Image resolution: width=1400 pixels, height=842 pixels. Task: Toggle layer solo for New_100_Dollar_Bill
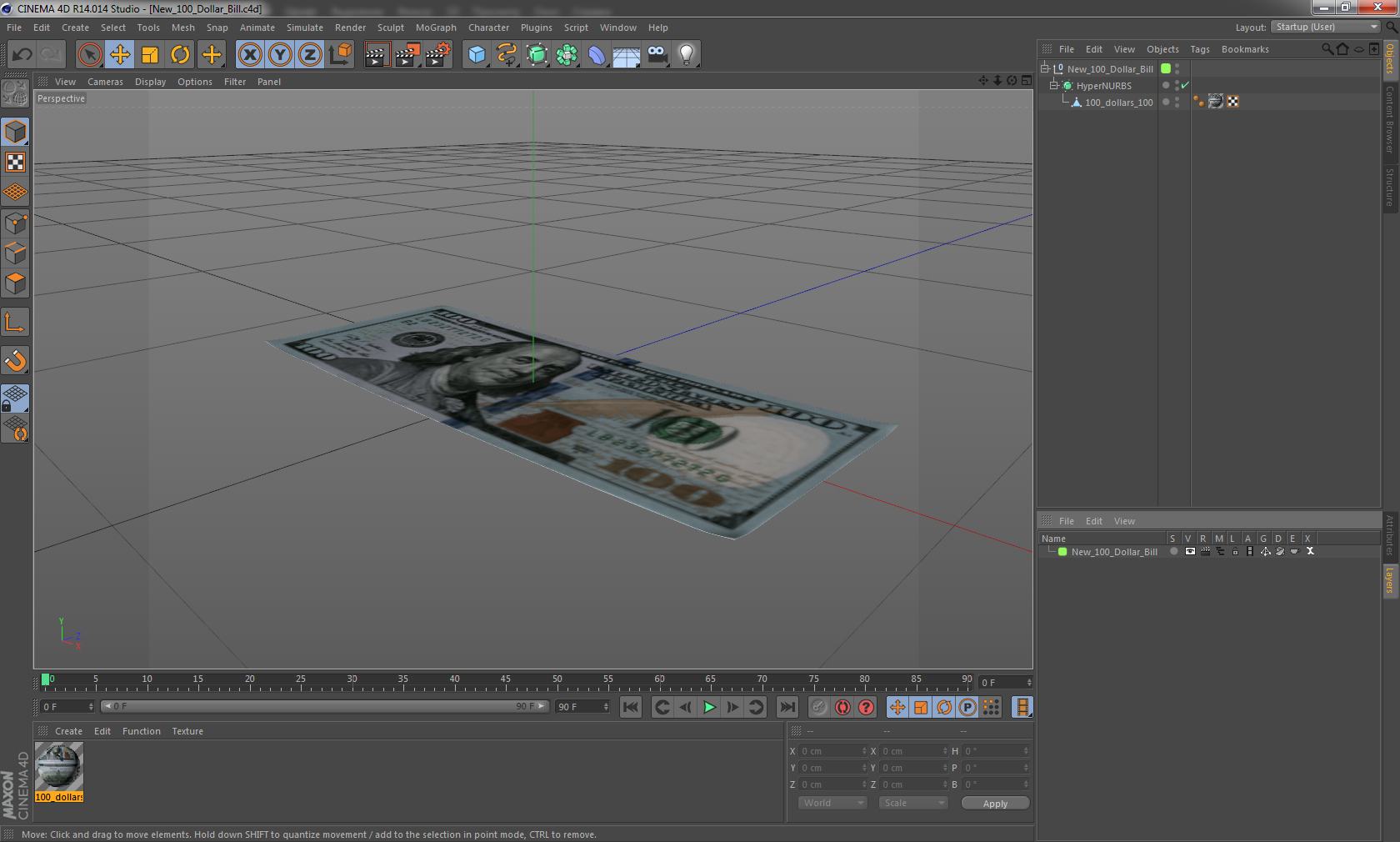pyautogui.click(x=1174, y=551)
